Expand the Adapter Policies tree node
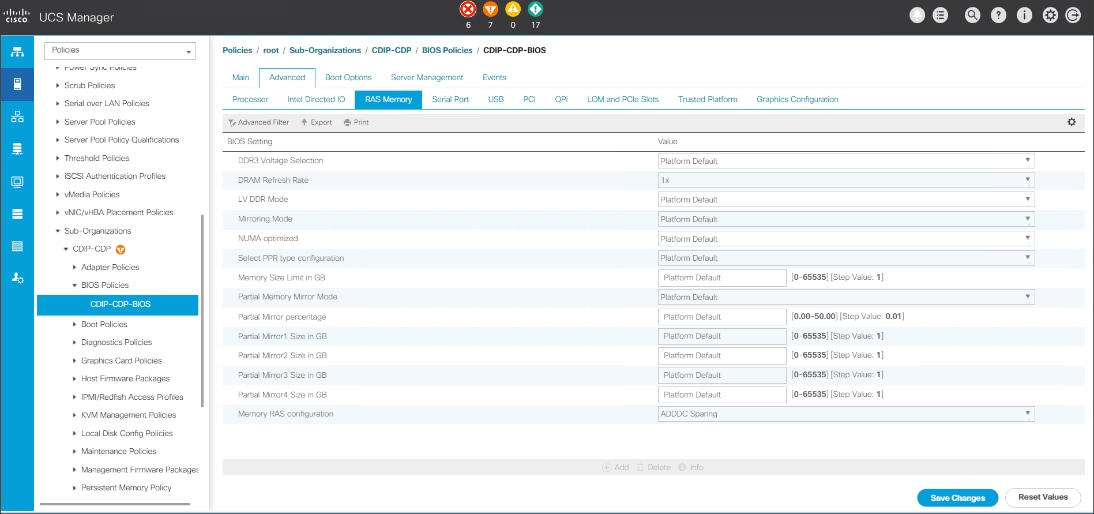 pos(75,267)
